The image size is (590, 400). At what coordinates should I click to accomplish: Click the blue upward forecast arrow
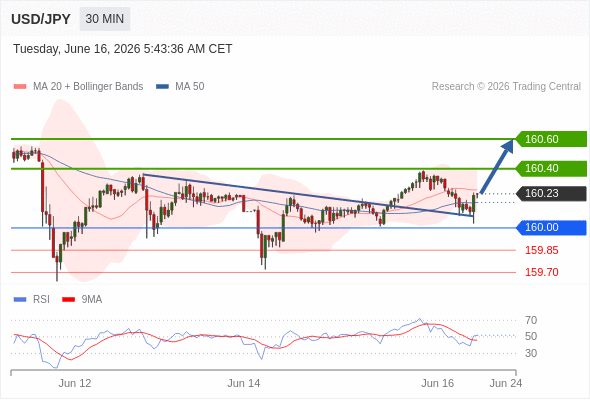497,166
